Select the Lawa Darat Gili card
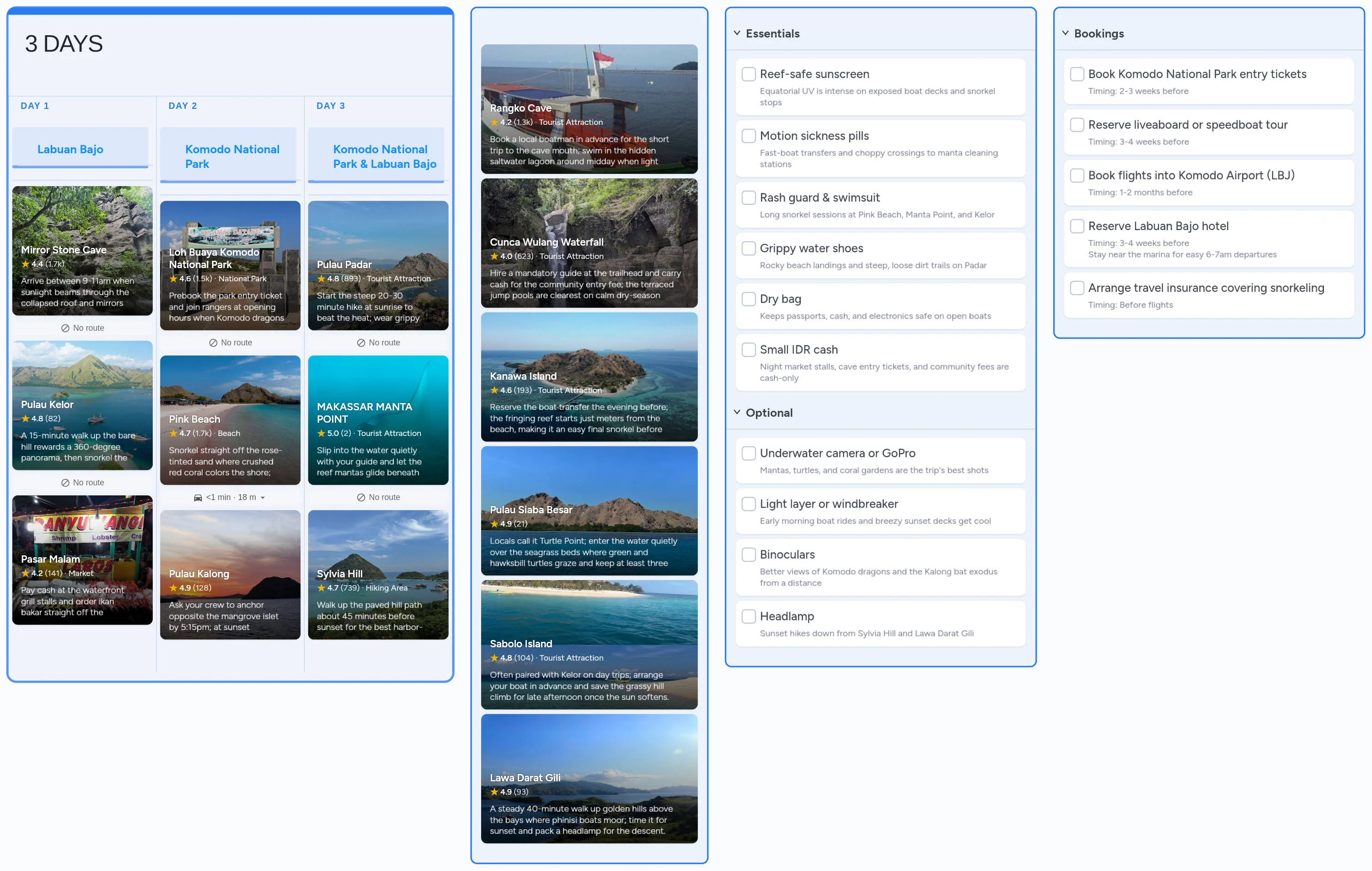Image resolution: width=1372 pixels, height=871 pixels. pyautogui.click(x=589, y=779)
